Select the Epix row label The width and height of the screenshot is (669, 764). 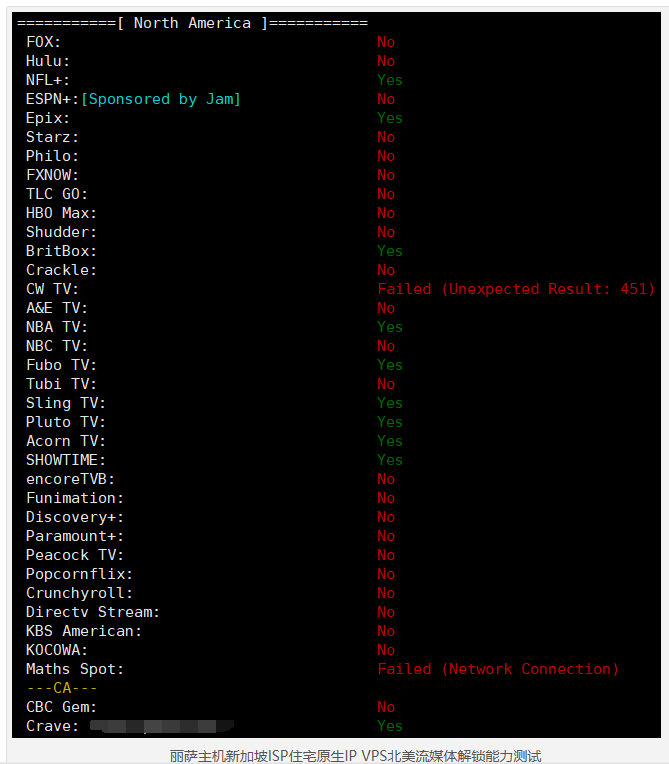tap(48, 118)
